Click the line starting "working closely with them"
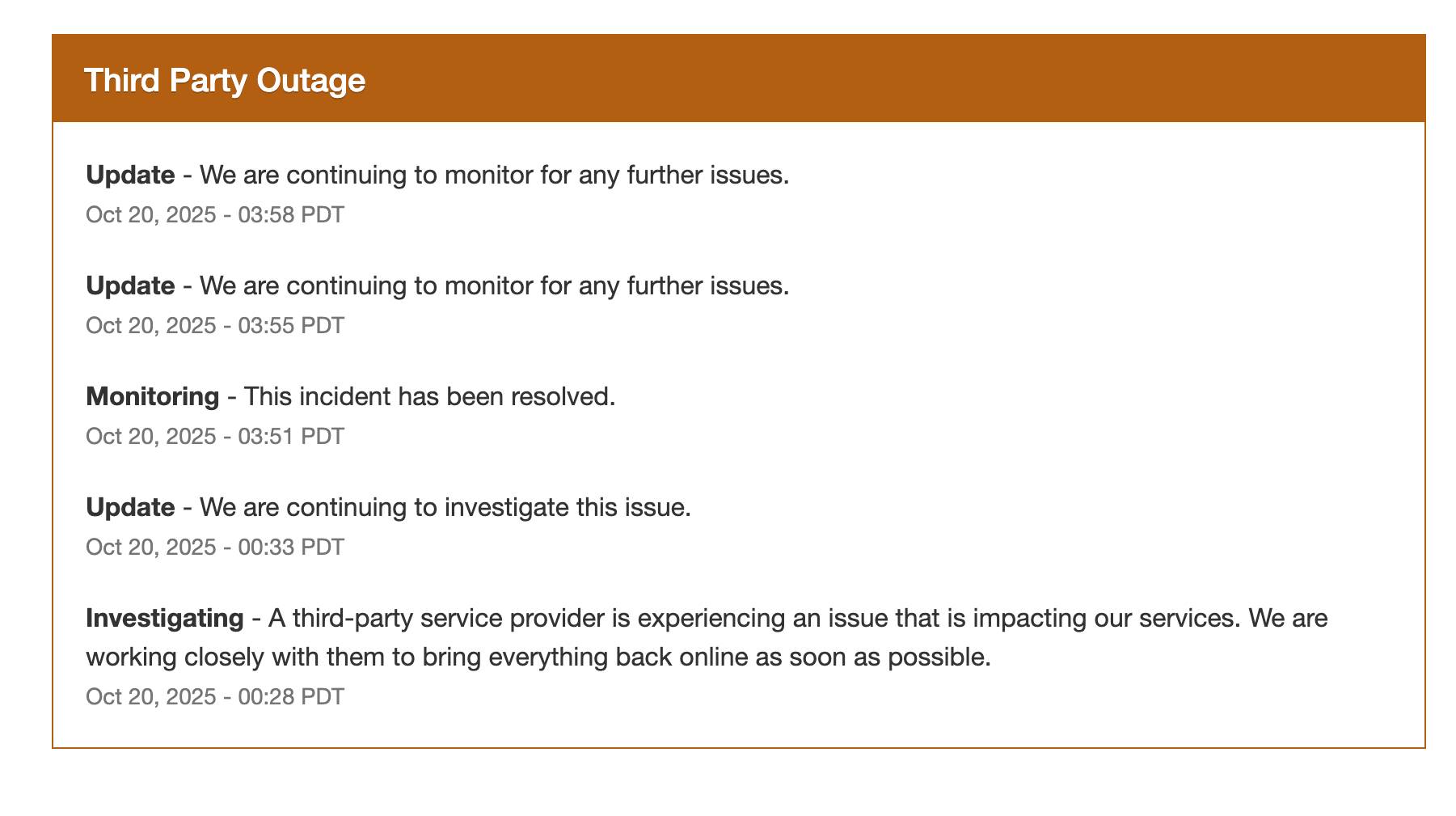Image resolution: width=1456 pixels, height=816 pixels. coord(538,657)
